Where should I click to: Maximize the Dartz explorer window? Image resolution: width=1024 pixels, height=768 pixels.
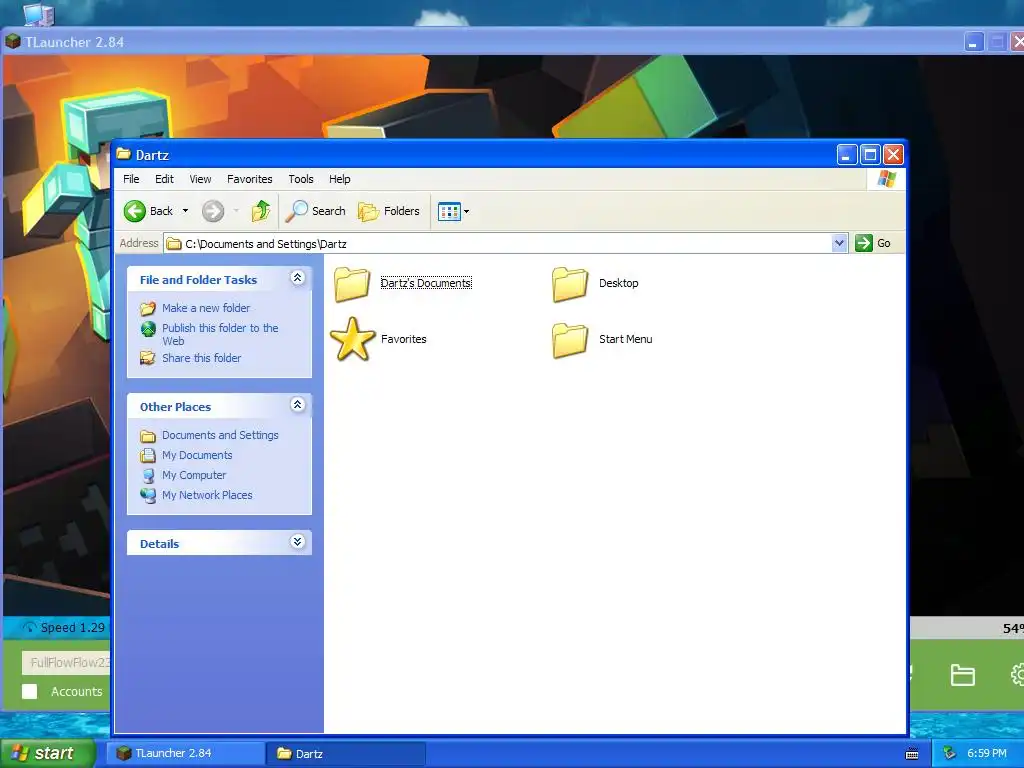tap(870, 155)
